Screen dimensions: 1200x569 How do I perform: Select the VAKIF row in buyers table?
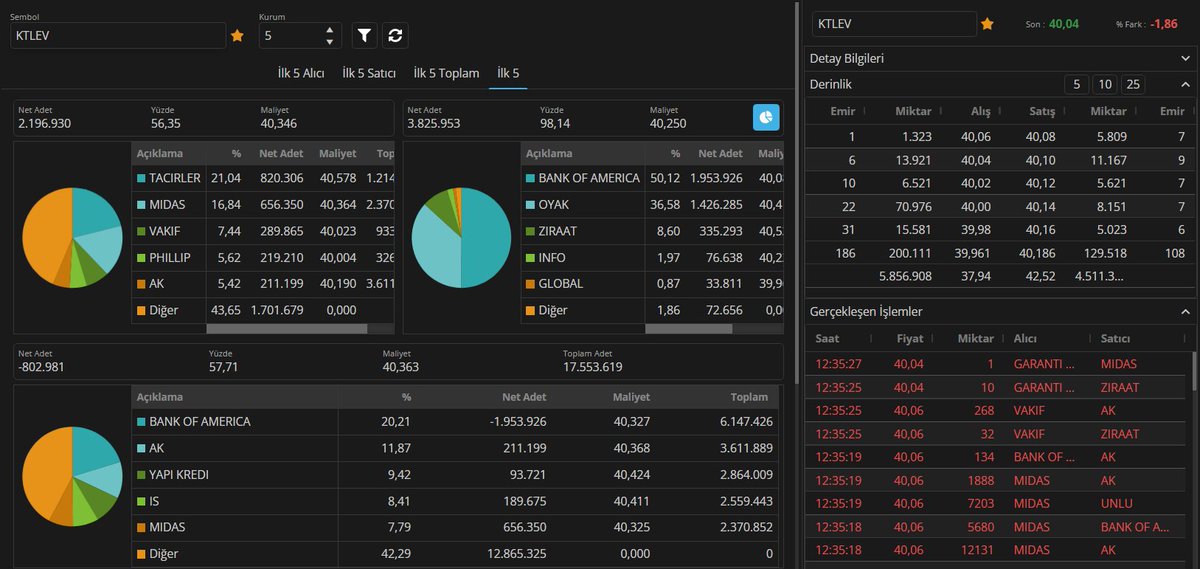point(263,230)
